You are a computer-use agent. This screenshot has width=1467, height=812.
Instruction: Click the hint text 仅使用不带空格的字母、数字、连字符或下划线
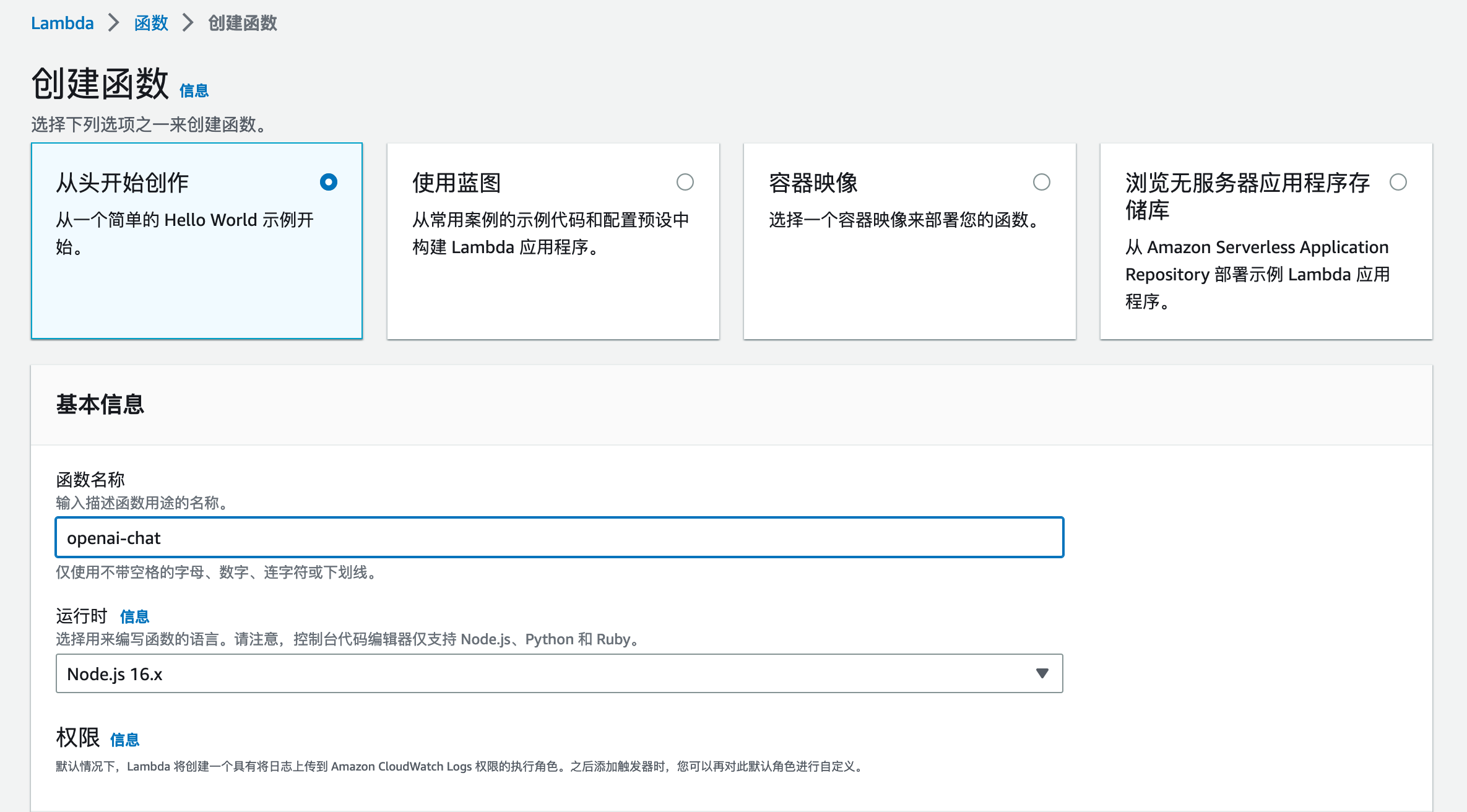pos(217,572)
